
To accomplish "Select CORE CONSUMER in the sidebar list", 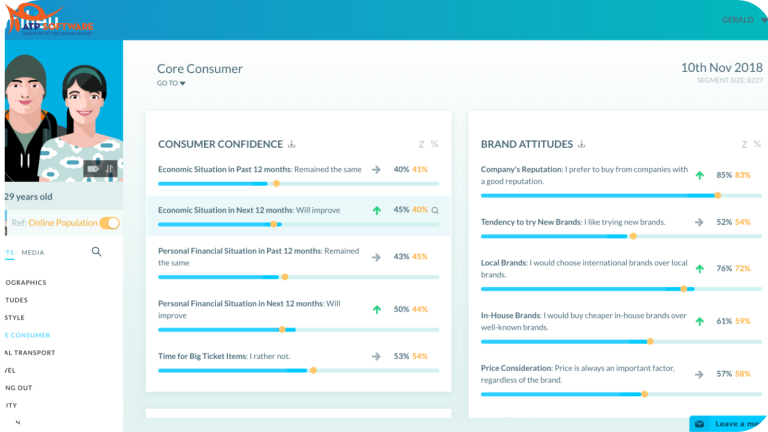I will (x=26, y=335).
